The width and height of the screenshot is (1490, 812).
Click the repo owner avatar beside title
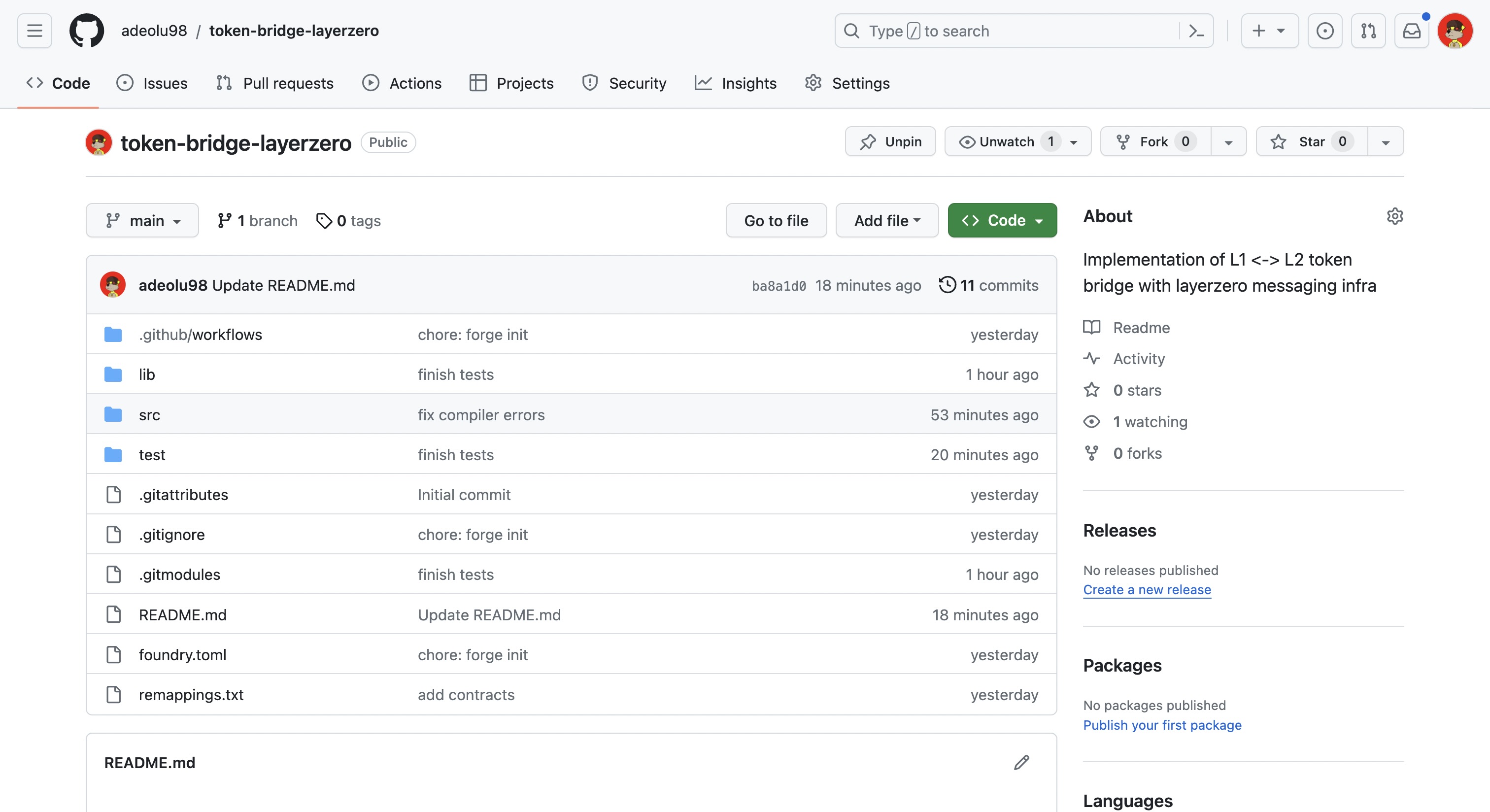click(x=99, y=142)
